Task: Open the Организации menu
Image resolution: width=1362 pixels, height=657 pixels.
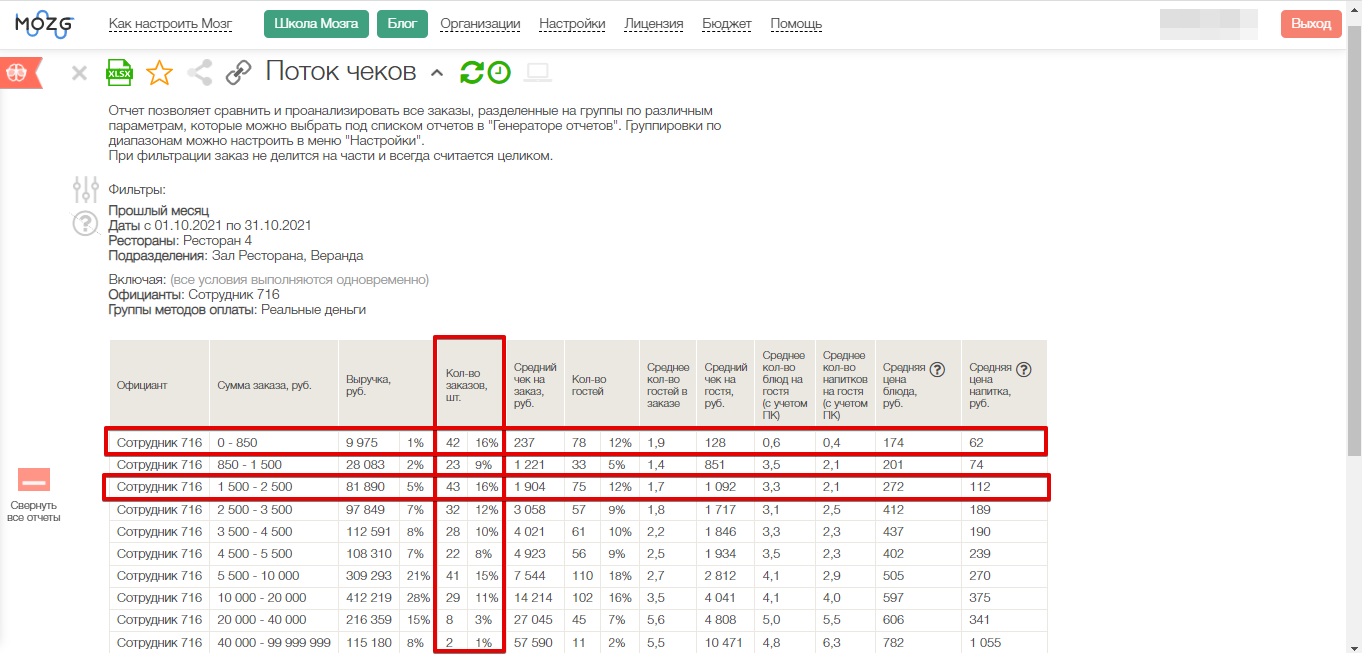Action: 480,24
